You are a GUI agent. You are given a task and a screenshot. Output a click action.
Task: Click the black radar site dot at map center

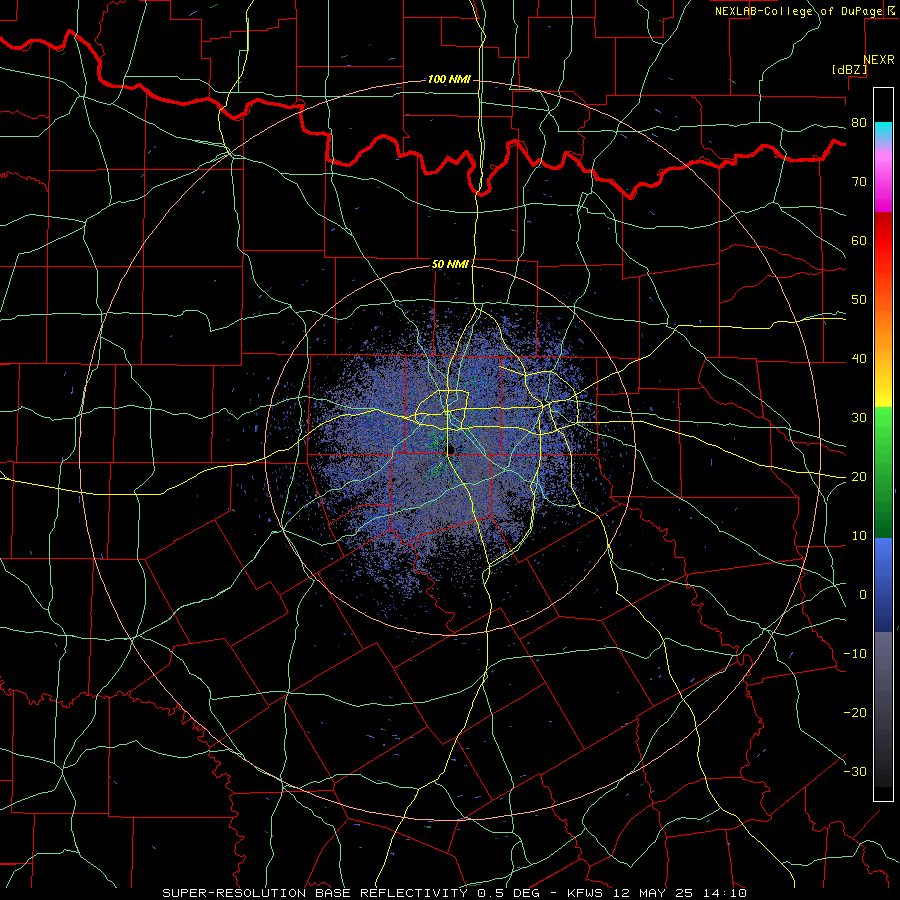451,449
